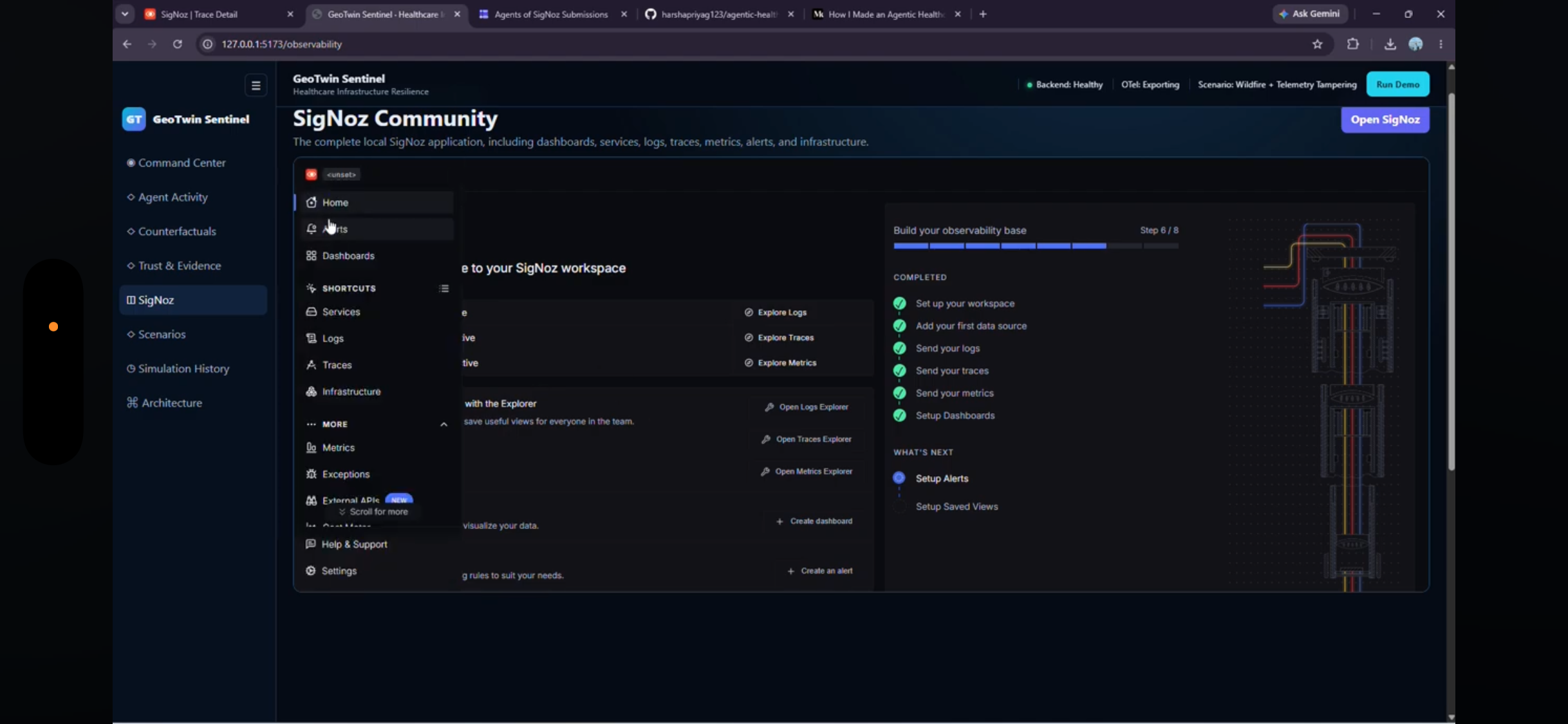
Task: Open the Logs icon in shortcuts
Action: click(x=312, y=338)
